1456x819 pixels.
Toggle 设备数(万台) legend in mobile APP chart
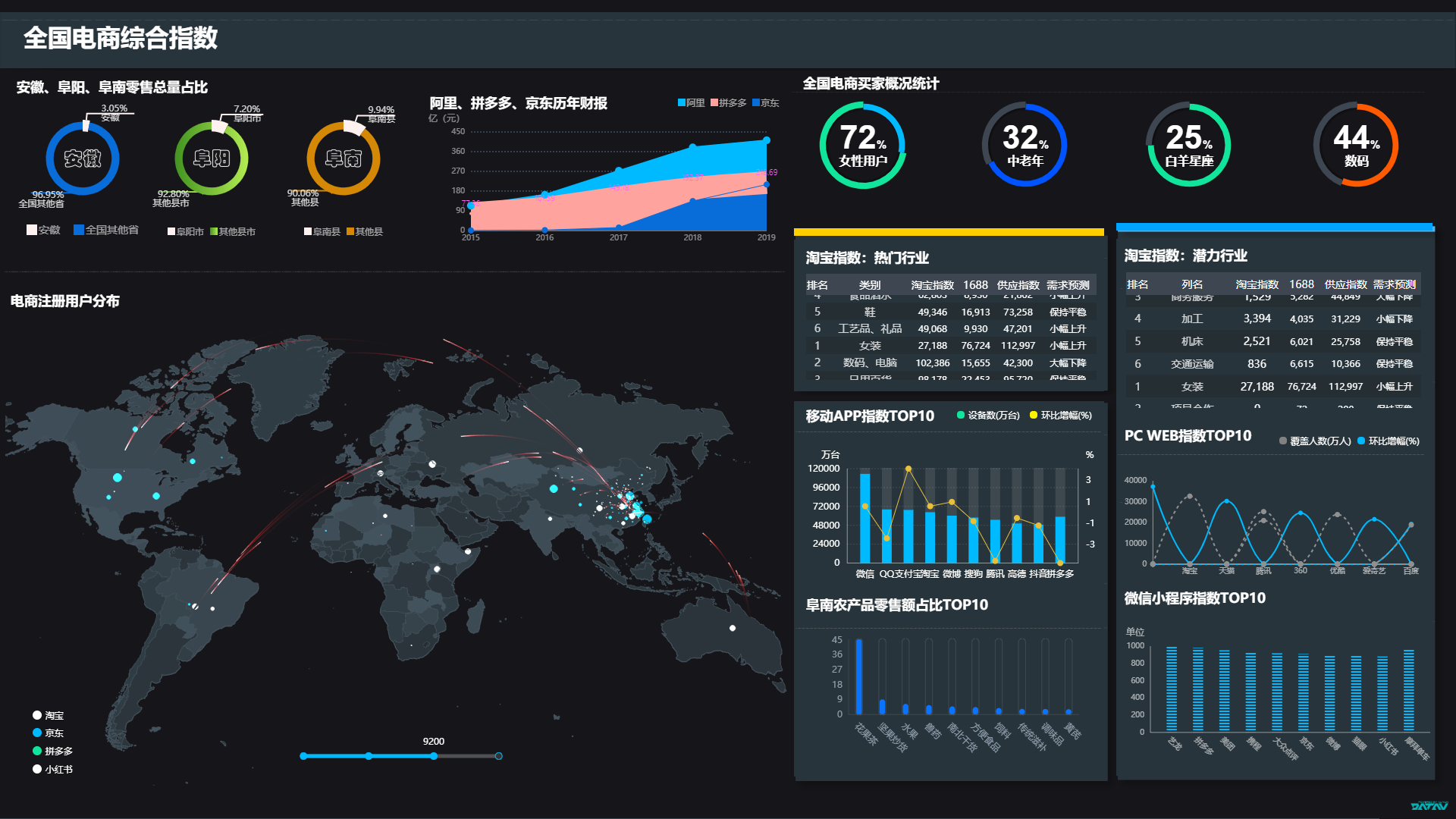tap(988, 416)
